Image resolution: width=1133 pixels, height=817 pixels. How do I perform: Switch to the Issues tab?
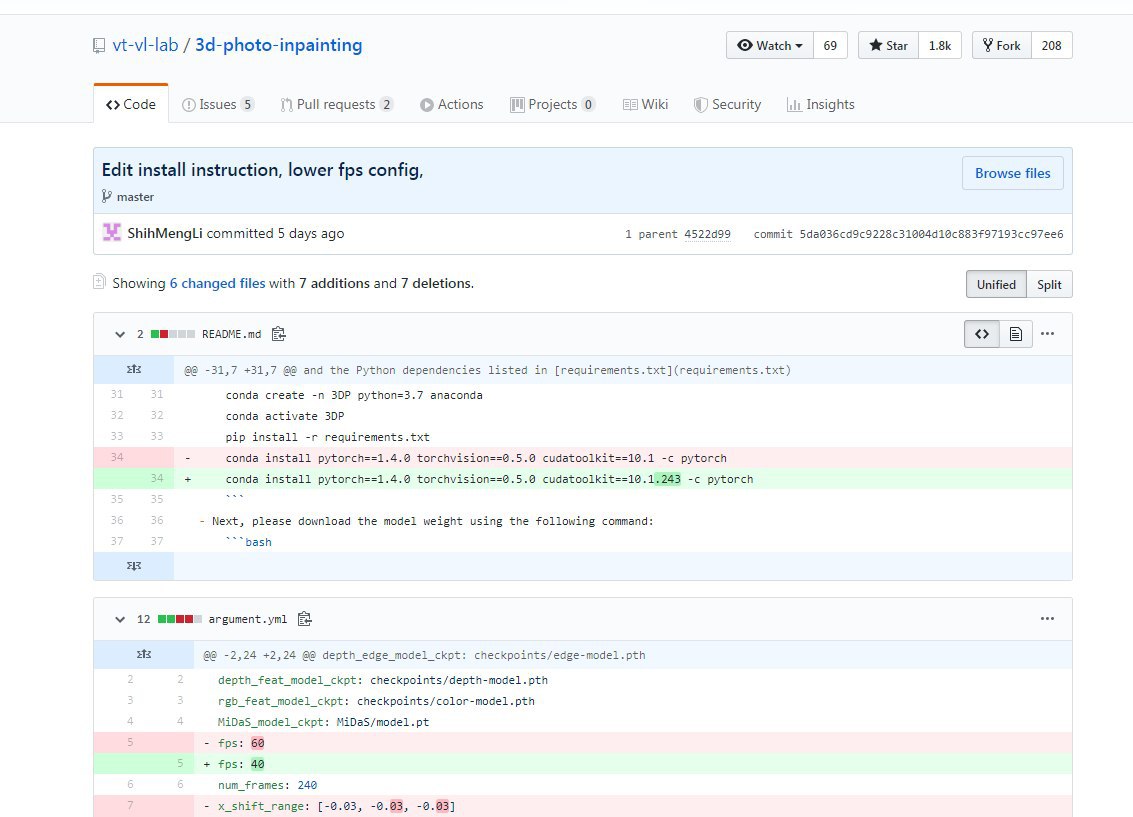point(217,105)
